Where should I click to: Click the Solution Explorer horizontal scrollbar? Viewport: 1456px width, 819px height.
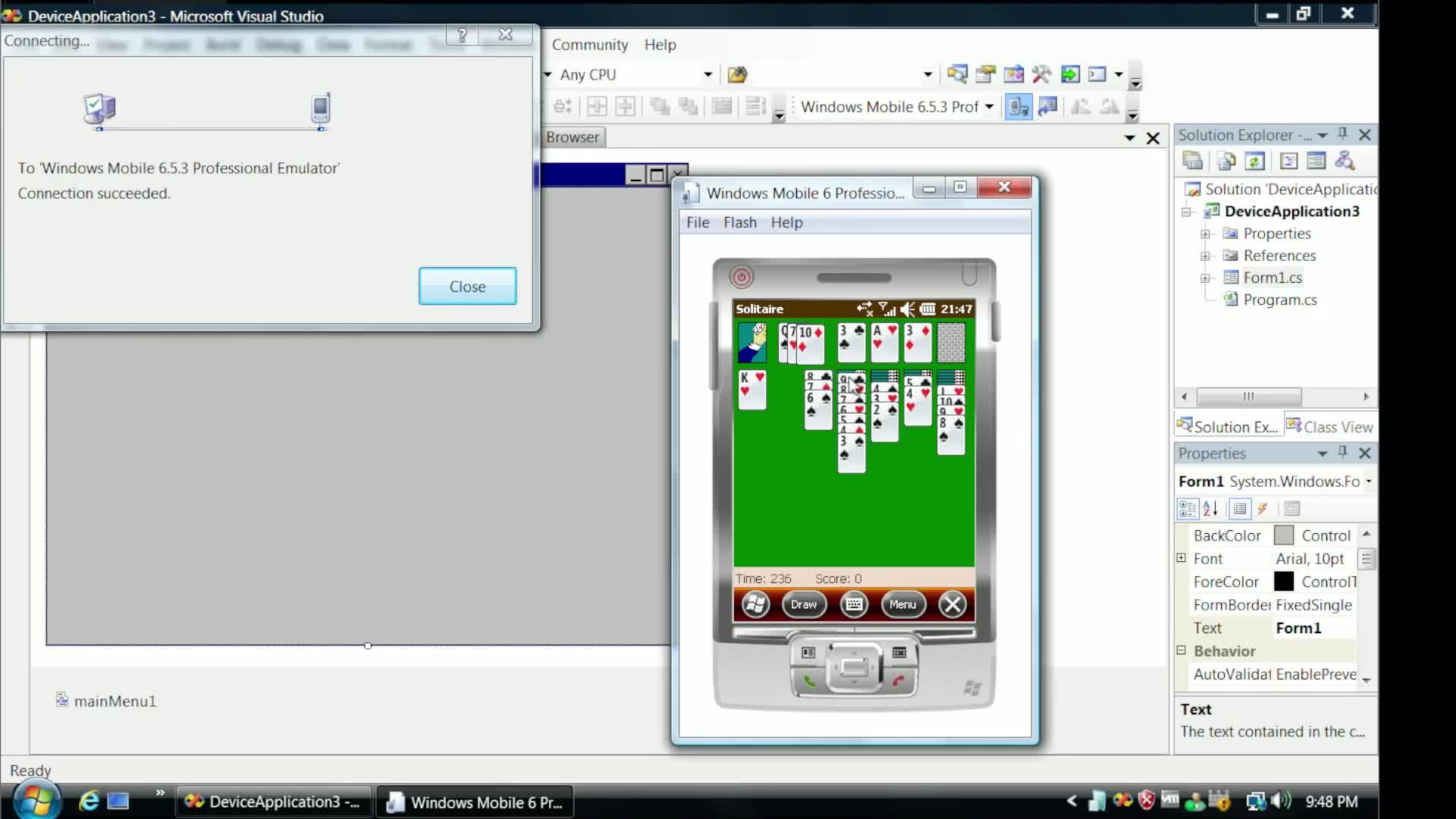click(x=1276, y=397)
